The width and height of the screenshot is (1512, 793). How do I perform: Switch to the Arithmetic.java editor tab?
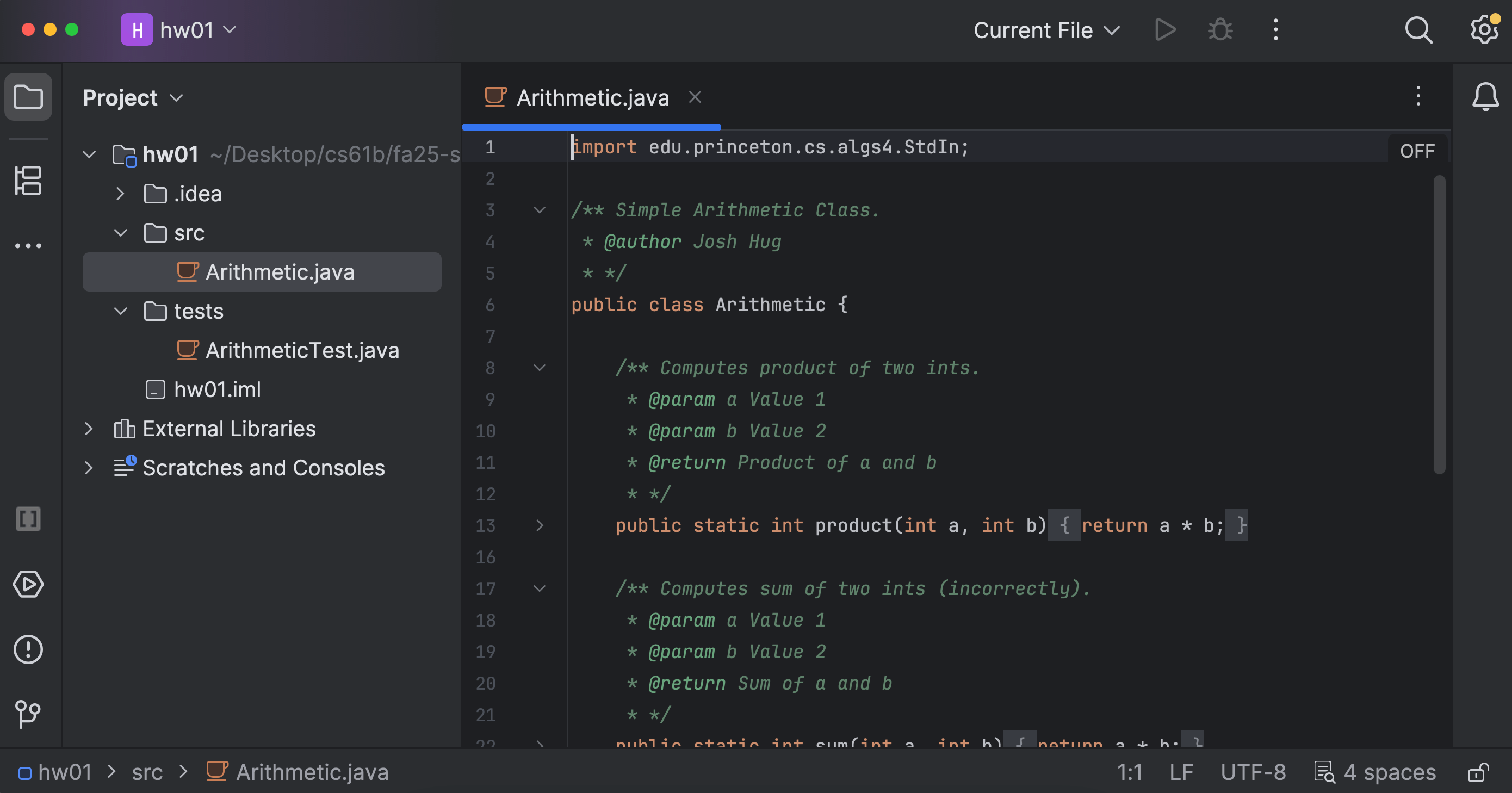click(592, 97)
